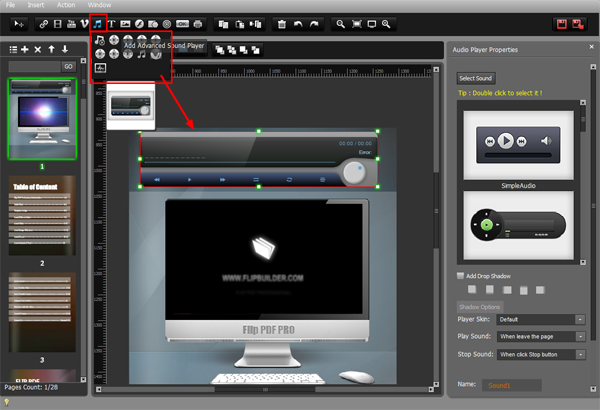
Task: Click player list scroll up arrow
Action: (x=583, y=103)
